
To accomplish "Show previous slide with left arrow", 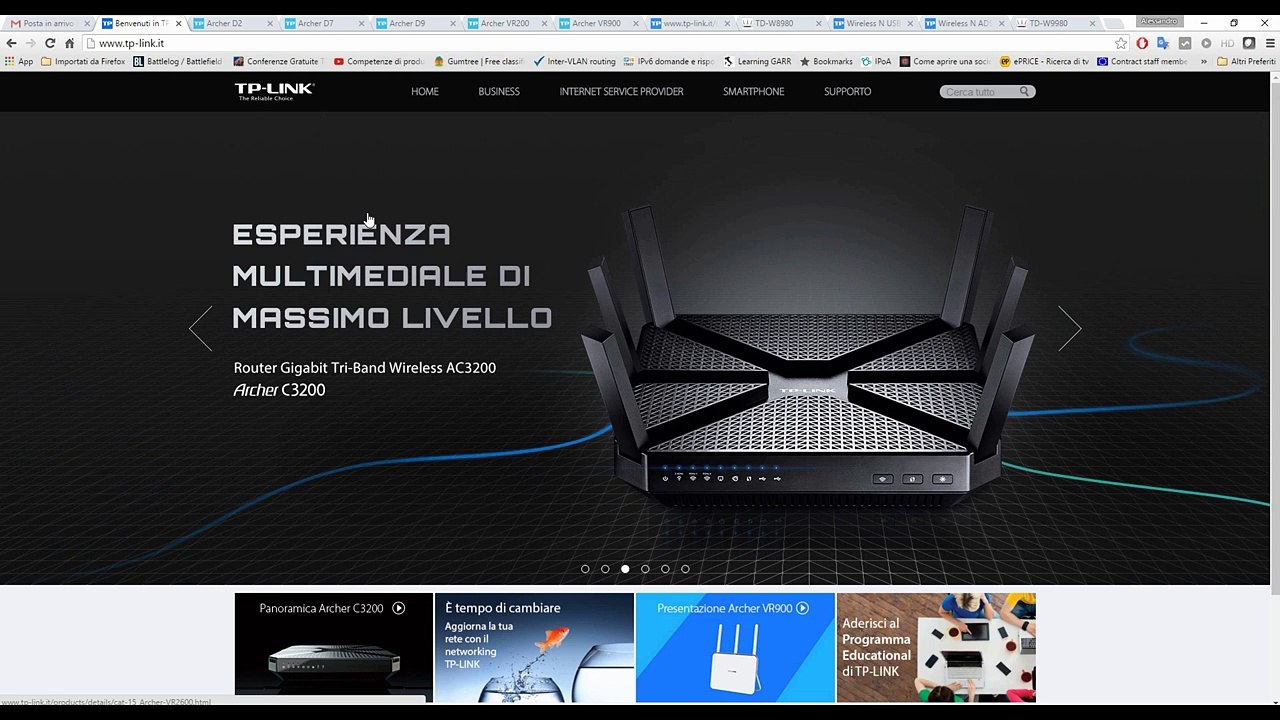I will coord(201,327).
